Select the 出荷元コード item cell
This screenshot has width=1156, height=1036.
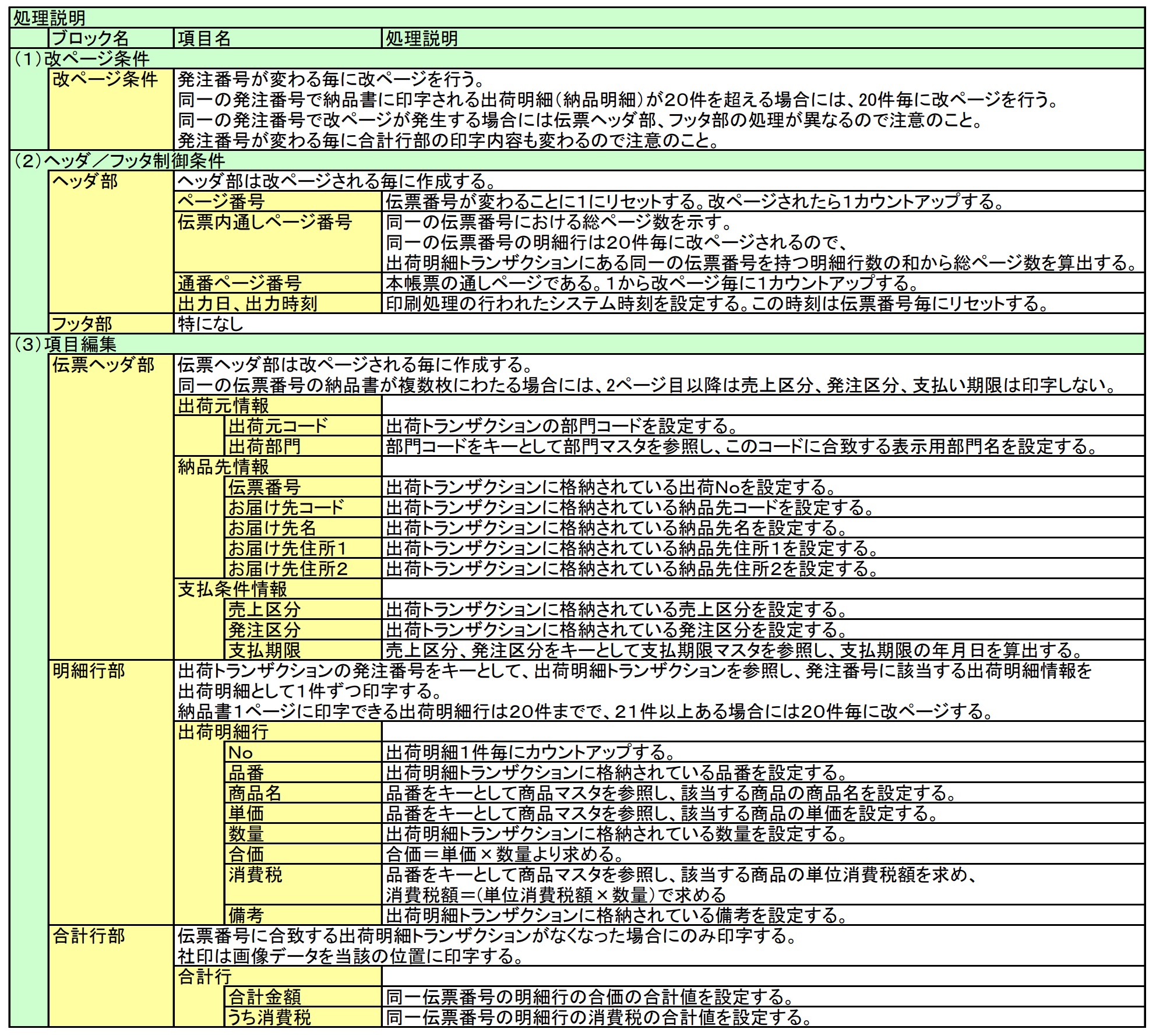point(303,426)
